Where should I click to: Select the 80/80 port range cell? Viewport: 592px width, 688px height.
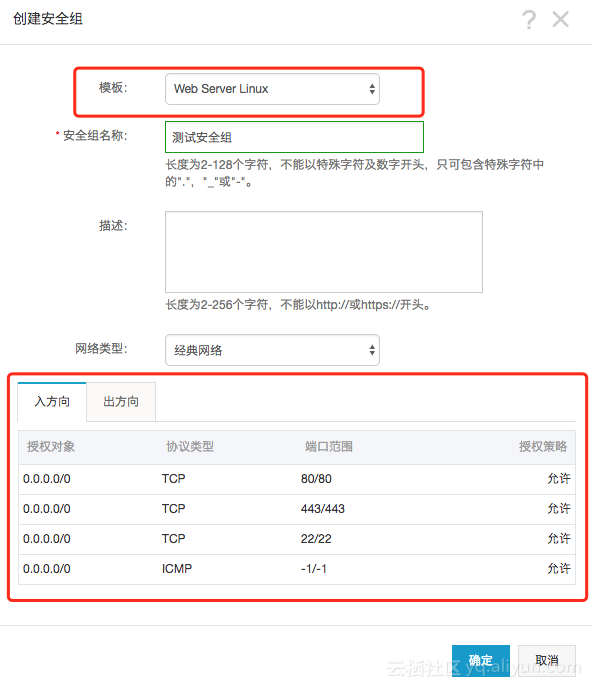pyautogui.click(x=316, y=479)
